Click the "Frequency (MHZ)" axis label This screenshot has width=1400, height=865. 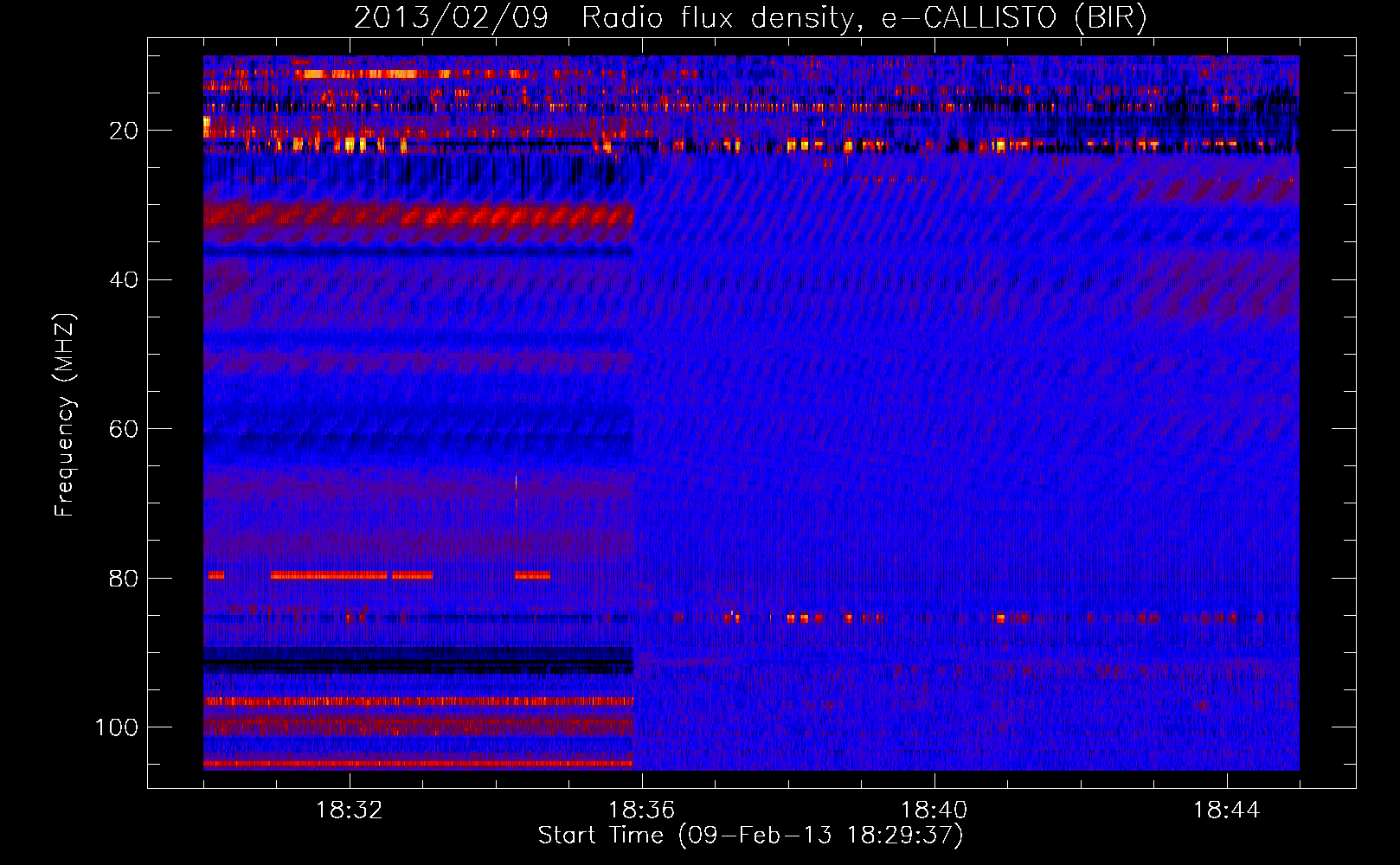[65, 414]
